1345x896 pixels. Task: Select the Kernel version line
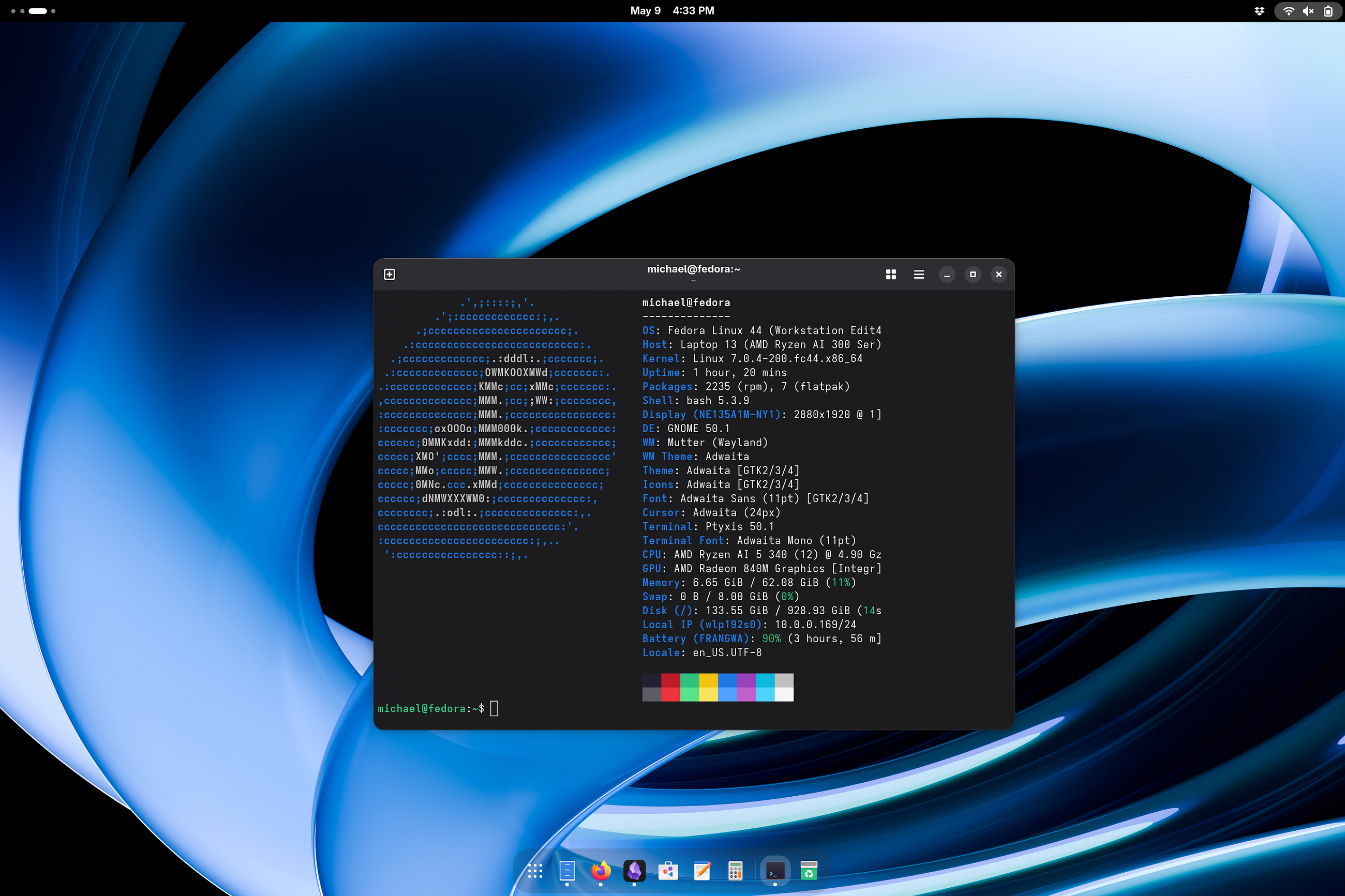(752, 358)
